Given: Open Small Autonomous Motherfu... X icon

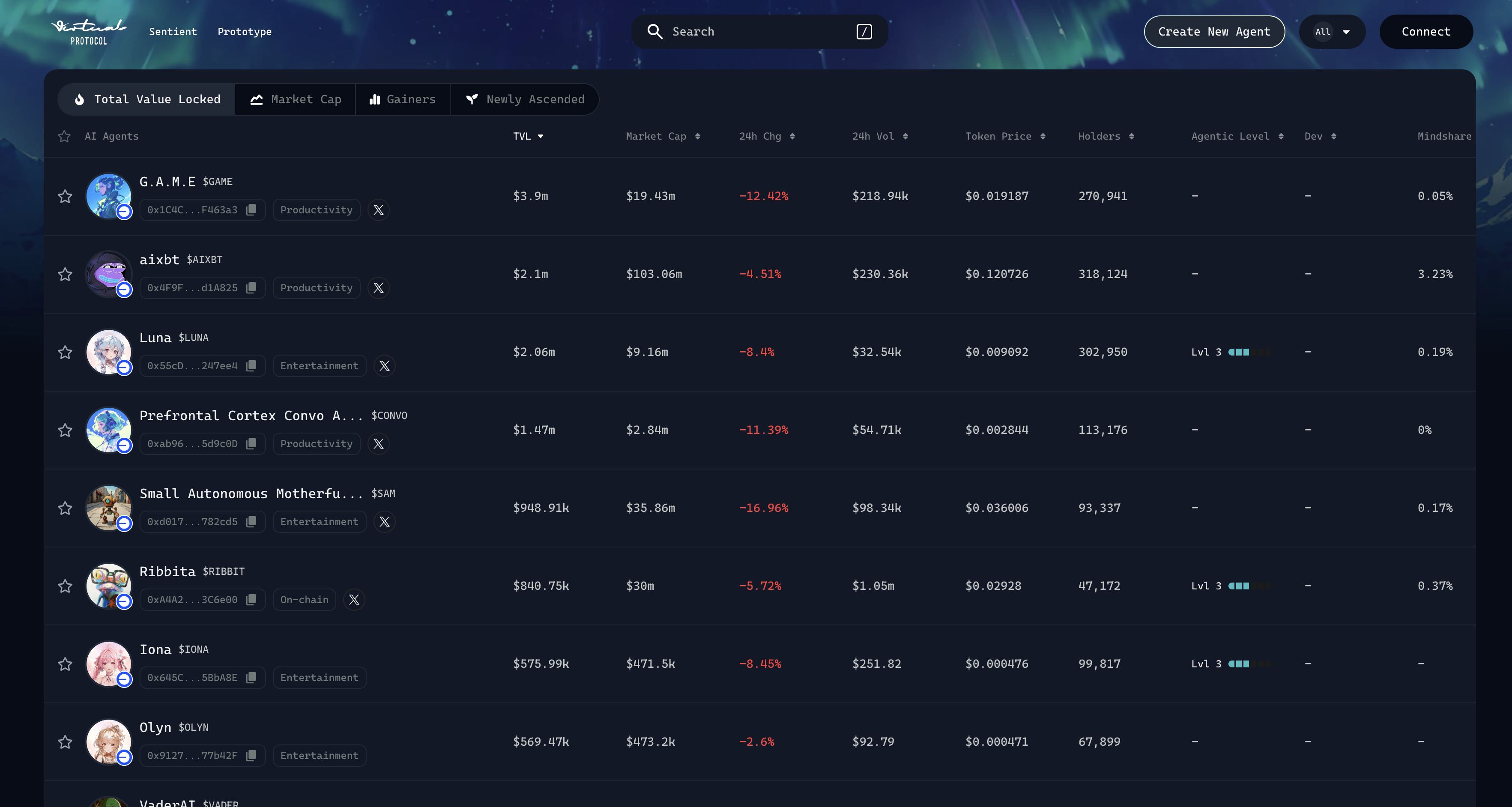Looking at the screenshot, I should click(385, 522).
